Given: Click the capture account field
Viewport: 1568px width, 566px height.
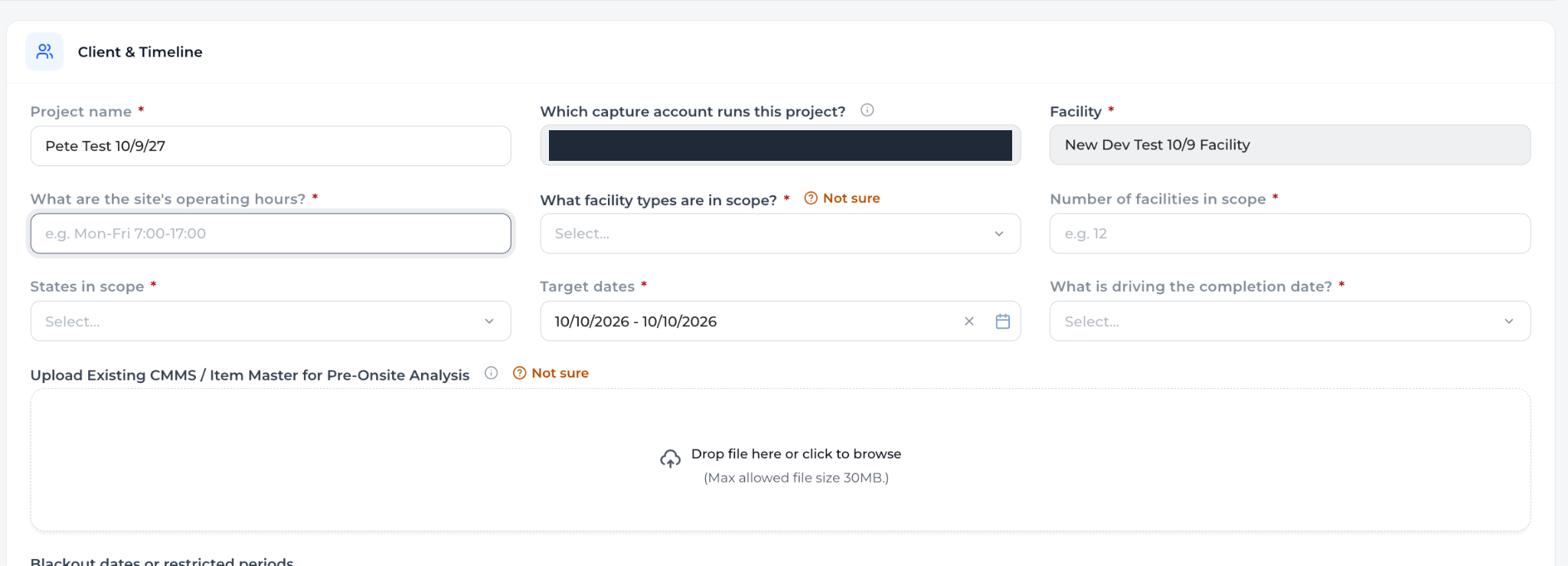Looking at the screenshot, I should (x=780, y=146).
